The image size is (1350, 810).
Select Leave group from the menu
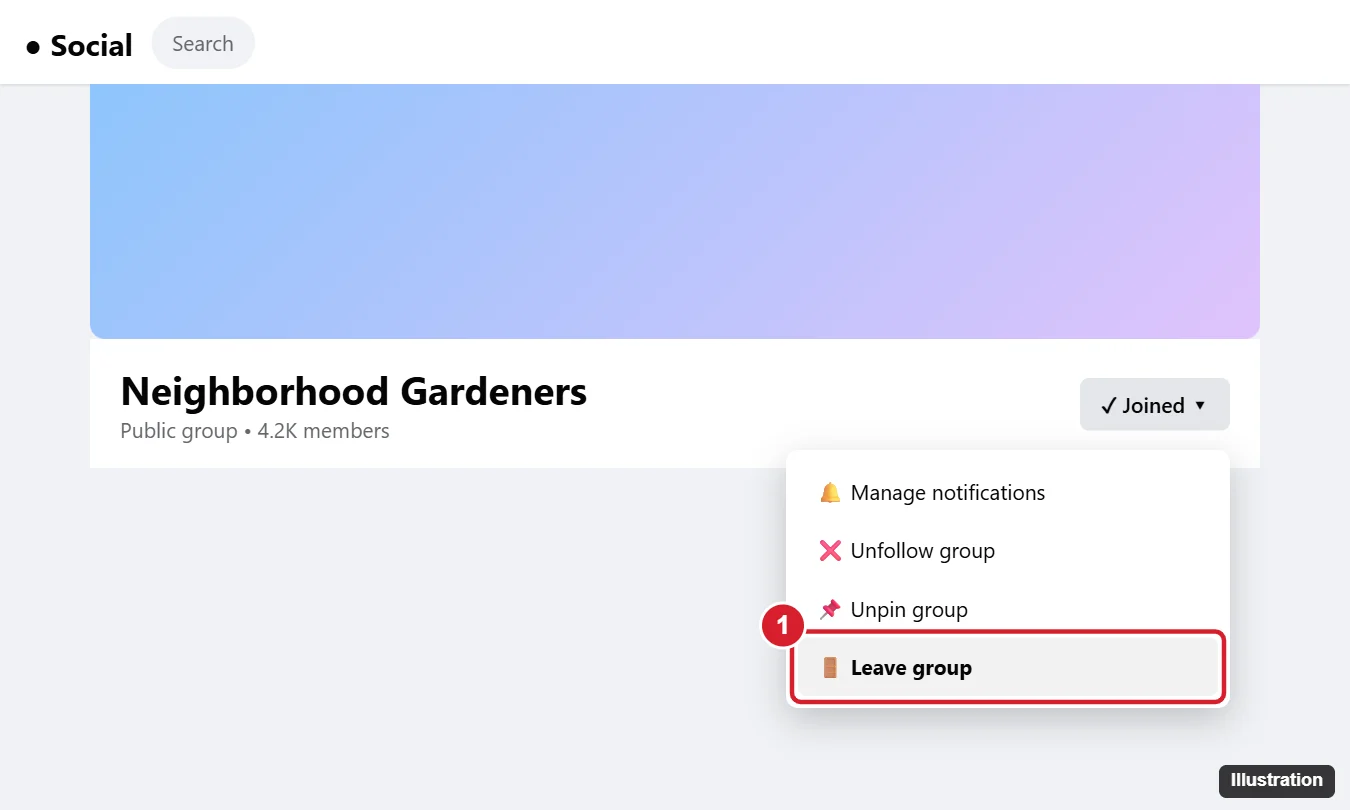coord(1007,668)
